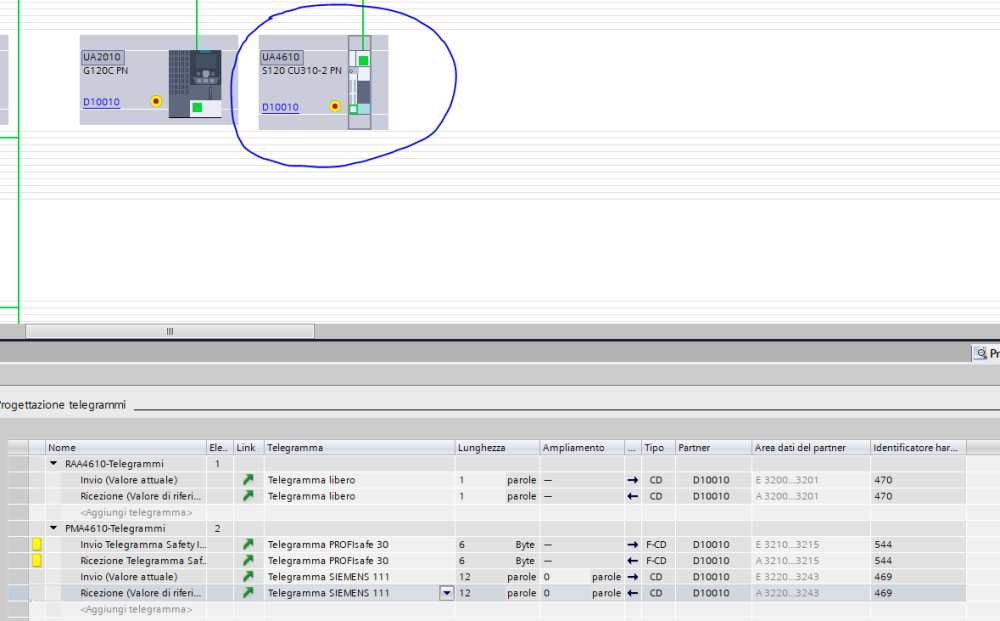Click yellow safety marker of Invio Telegramma Safety
This screenshot has width=1000, height=621.
[x=37, y=544]
